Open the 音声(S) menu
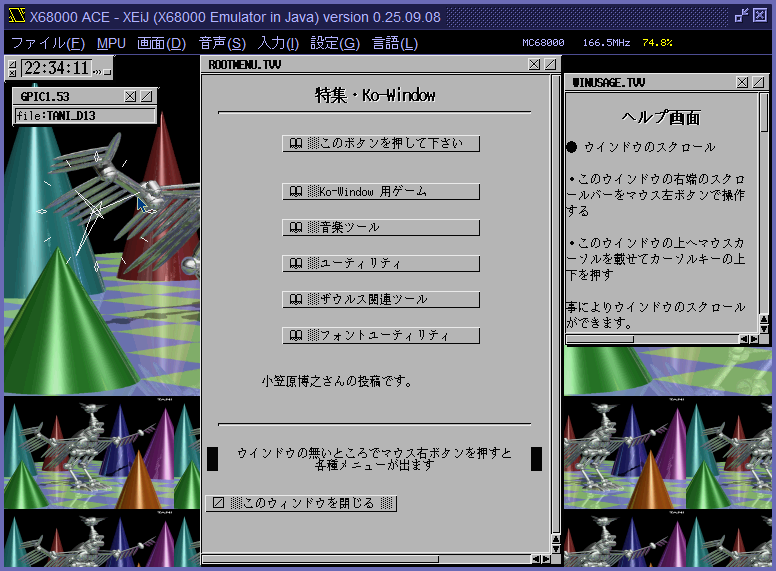This screenshot has width=776, height=571. click(222, 43)
